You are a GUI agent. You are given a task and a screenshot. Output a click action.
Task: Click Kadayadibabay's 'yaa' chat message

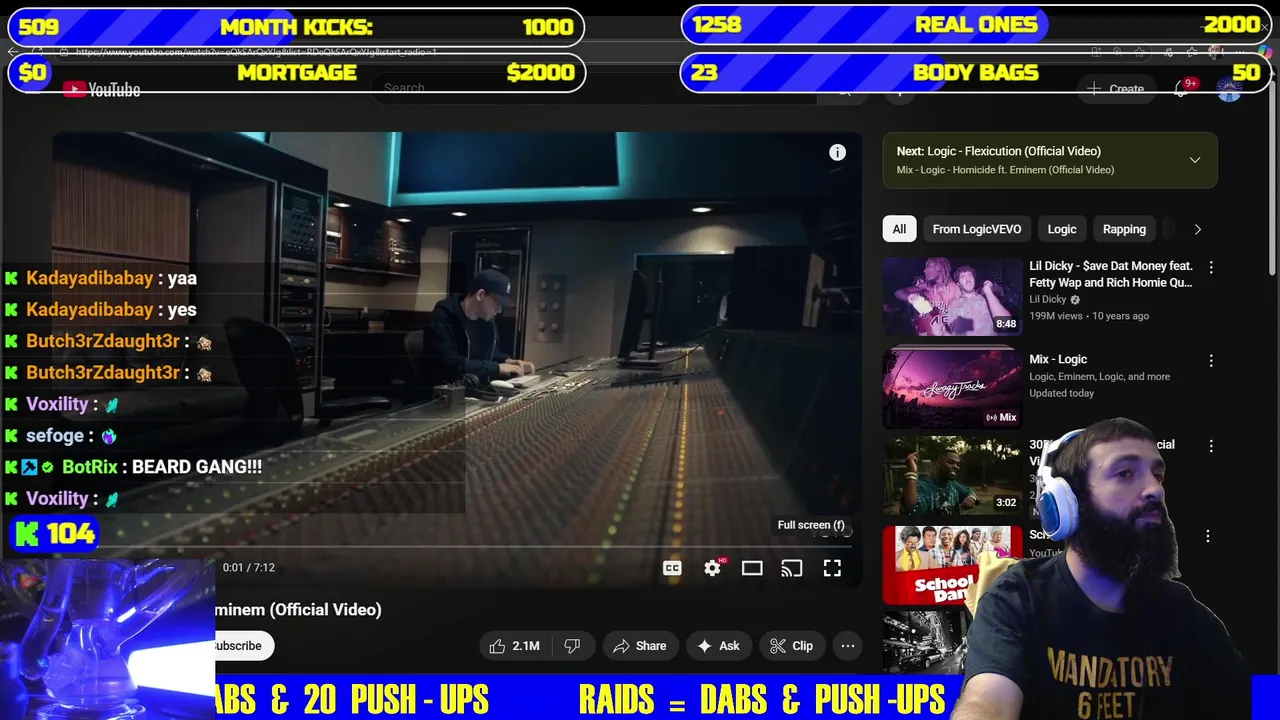181,278
